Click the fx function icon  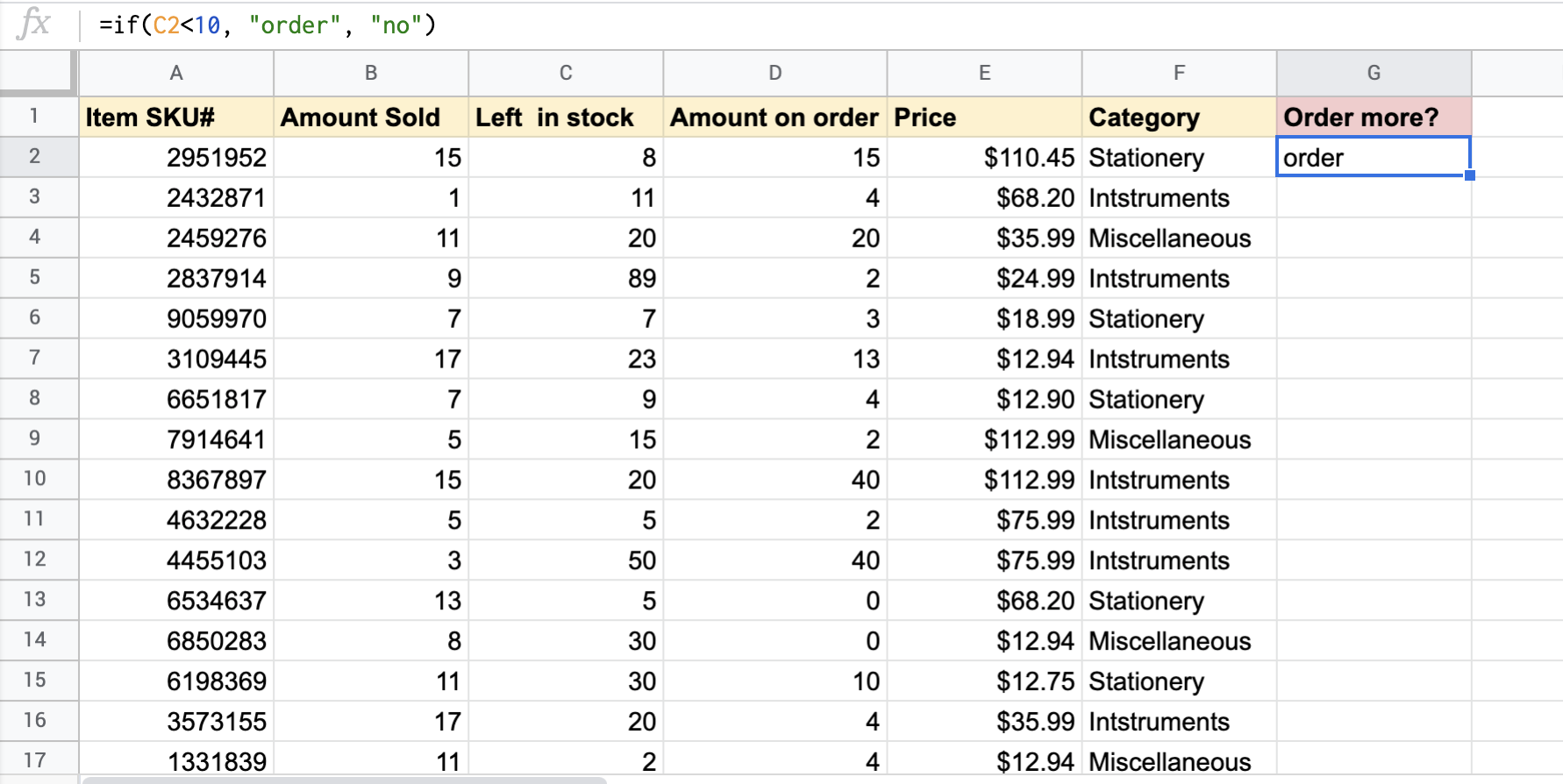coord(33,24)
